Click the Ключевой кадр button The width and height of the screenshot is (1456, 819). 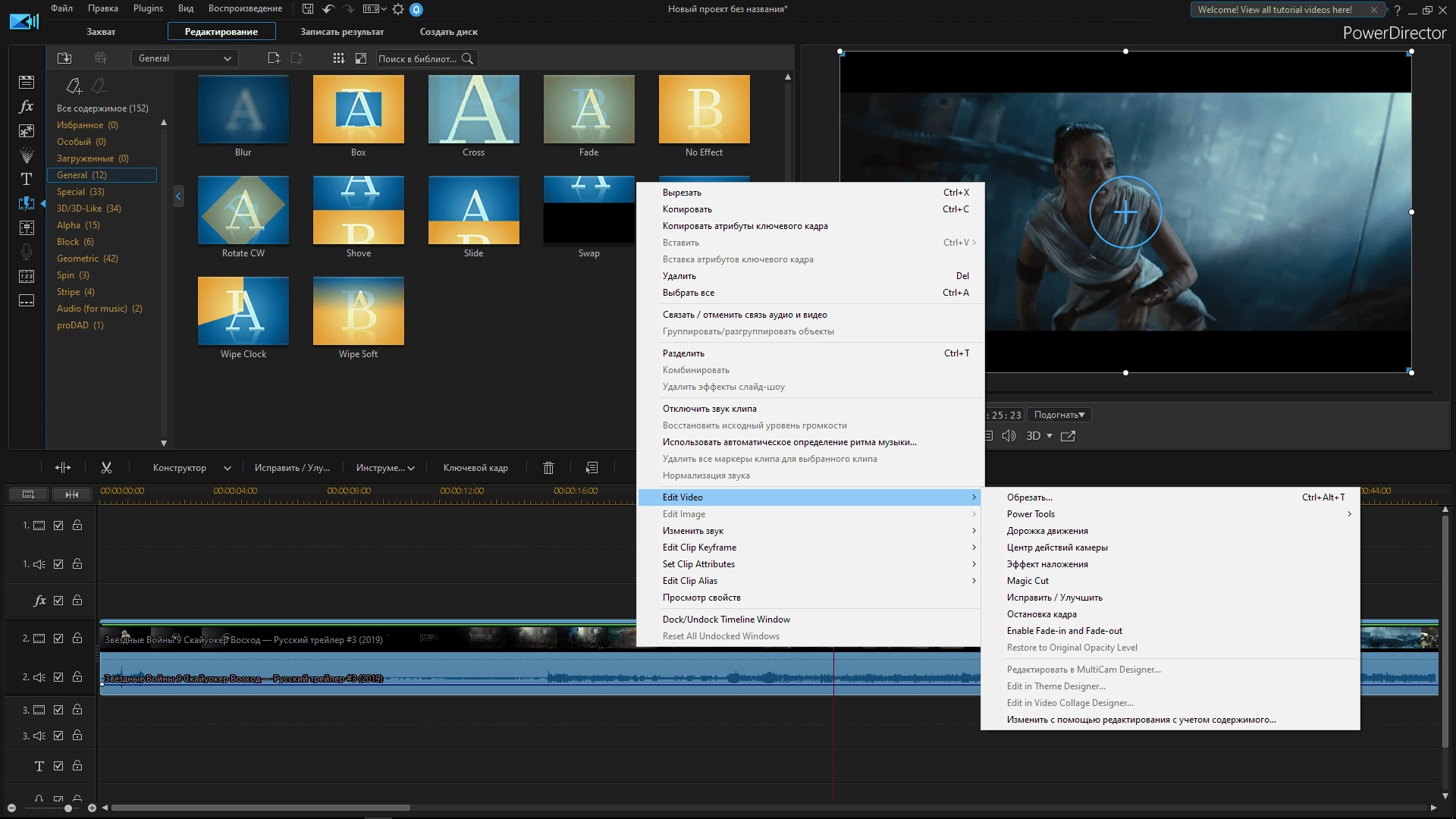tap(475, 468)
